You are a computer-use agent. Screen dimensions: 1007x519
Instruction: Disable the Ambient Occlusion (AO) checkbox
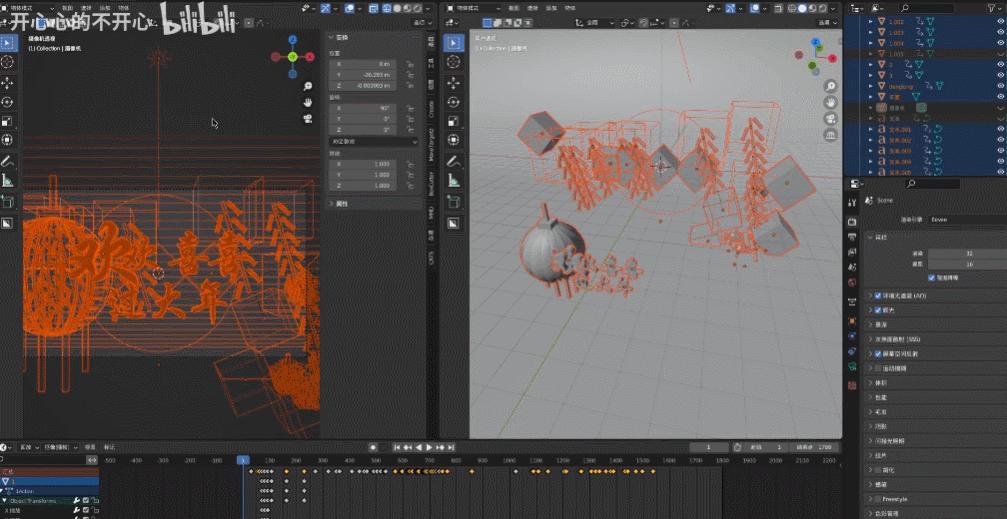878,296
